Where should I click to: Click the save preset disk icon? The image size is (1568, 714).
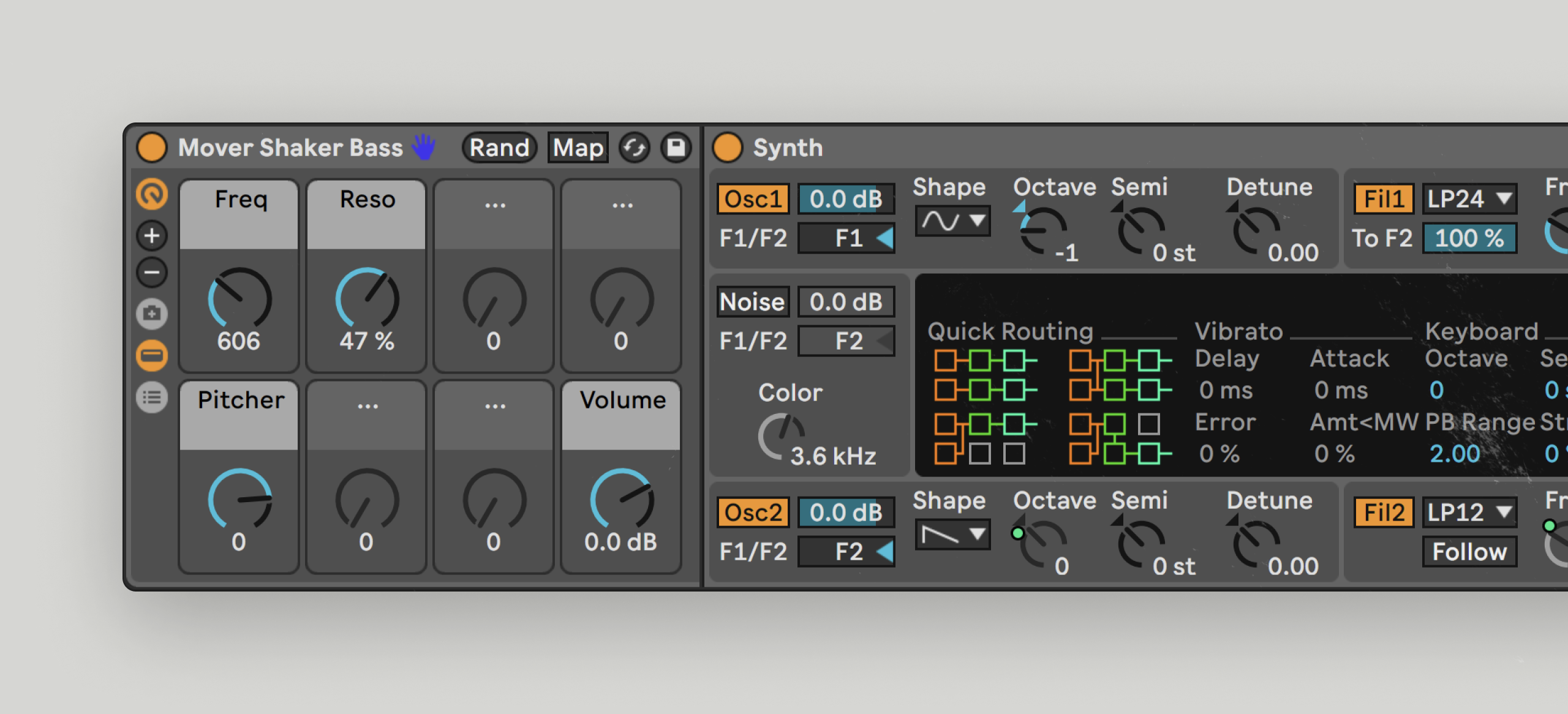pyautogui.click(x=676, y=148)
